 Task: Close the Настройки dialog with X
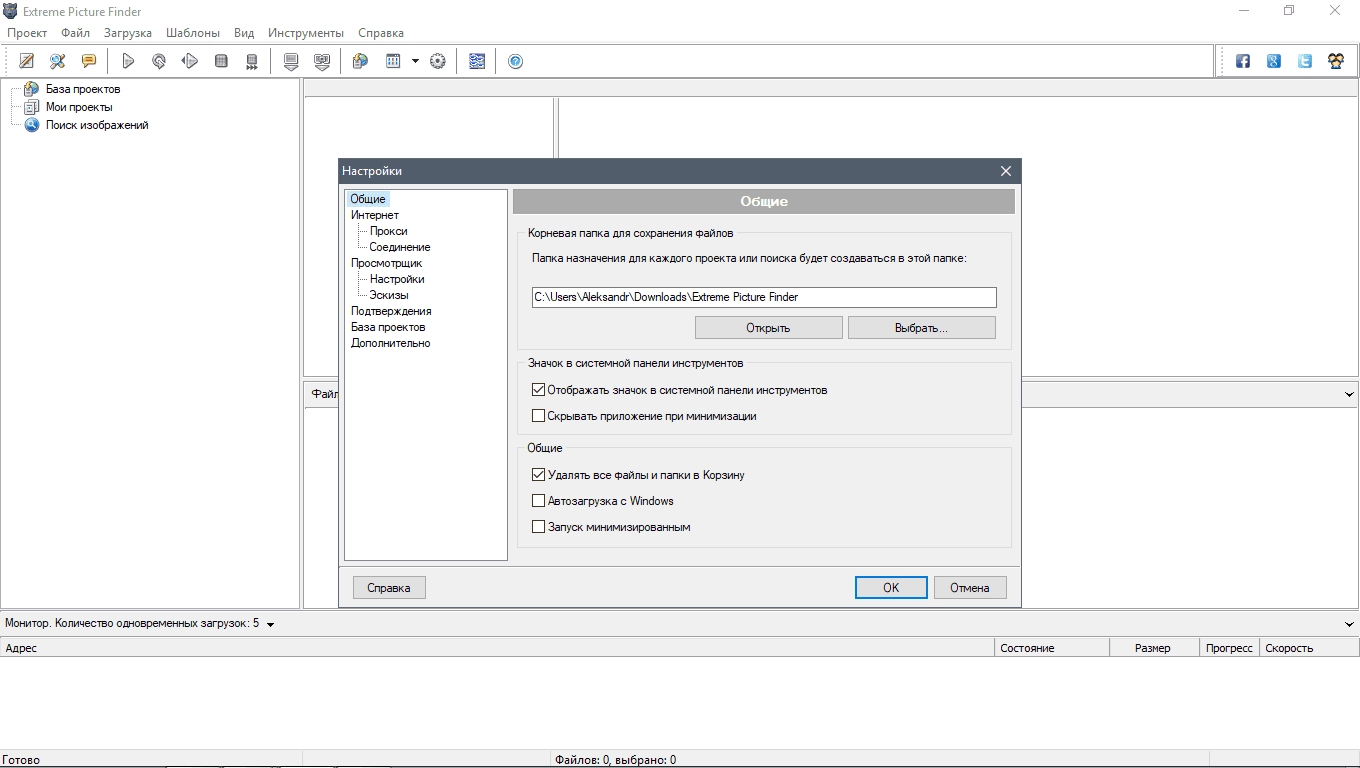(1006, 171)
